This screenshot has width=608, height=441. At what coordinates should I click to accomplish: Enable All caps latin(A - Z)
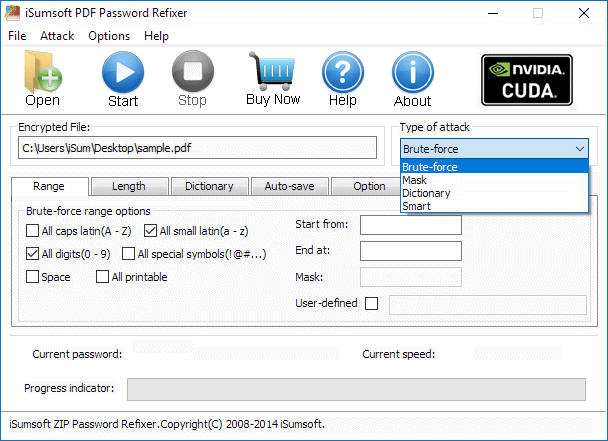pos(33,231)
